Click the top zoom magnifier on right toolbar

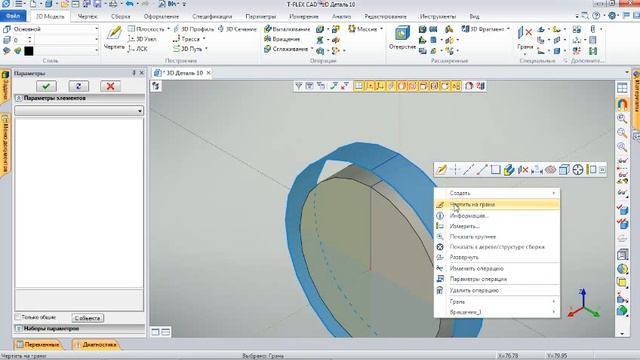coord(622,119)
